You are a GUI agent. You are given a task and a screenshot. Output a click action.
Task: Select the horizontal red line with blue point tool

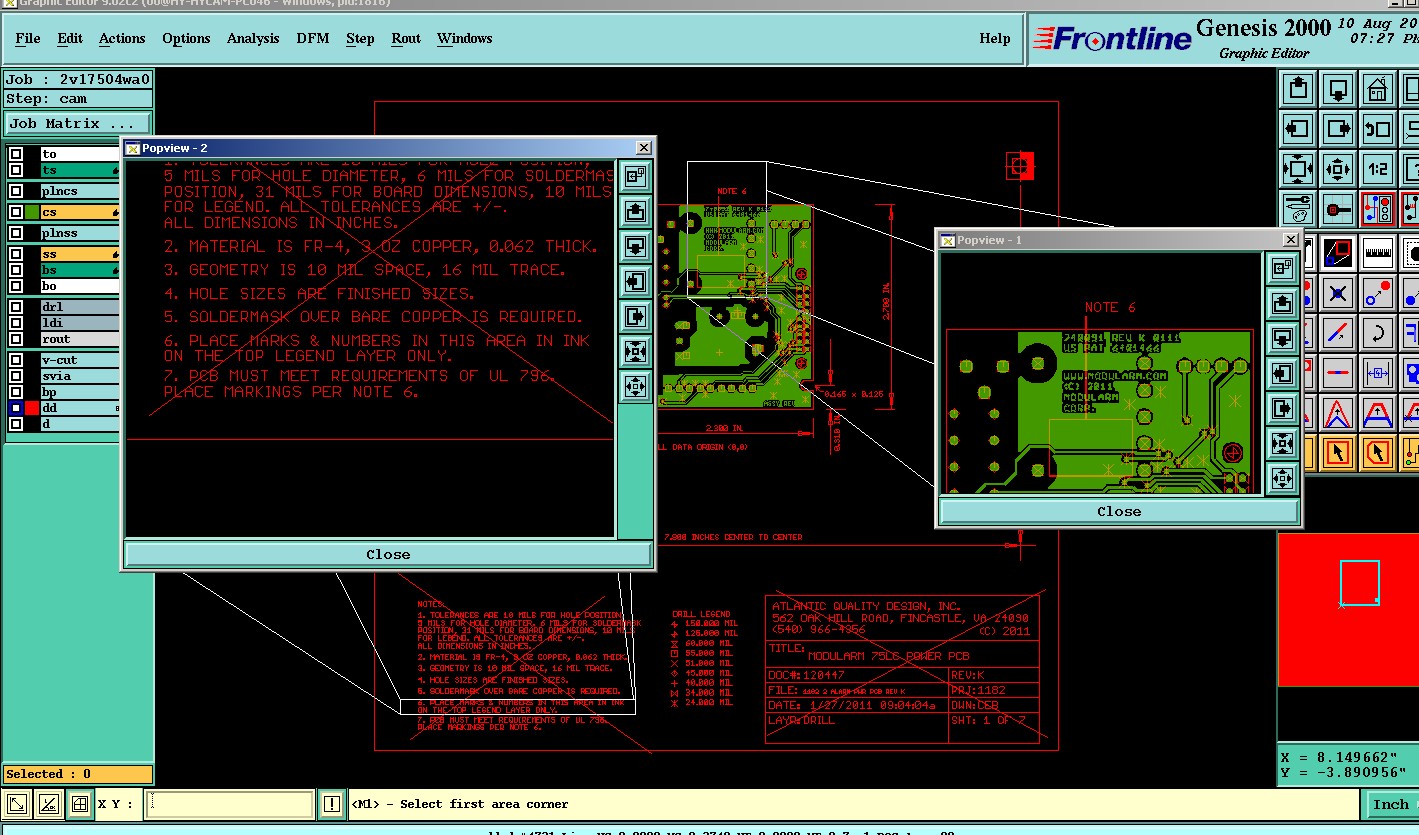tap(1338, 373)
